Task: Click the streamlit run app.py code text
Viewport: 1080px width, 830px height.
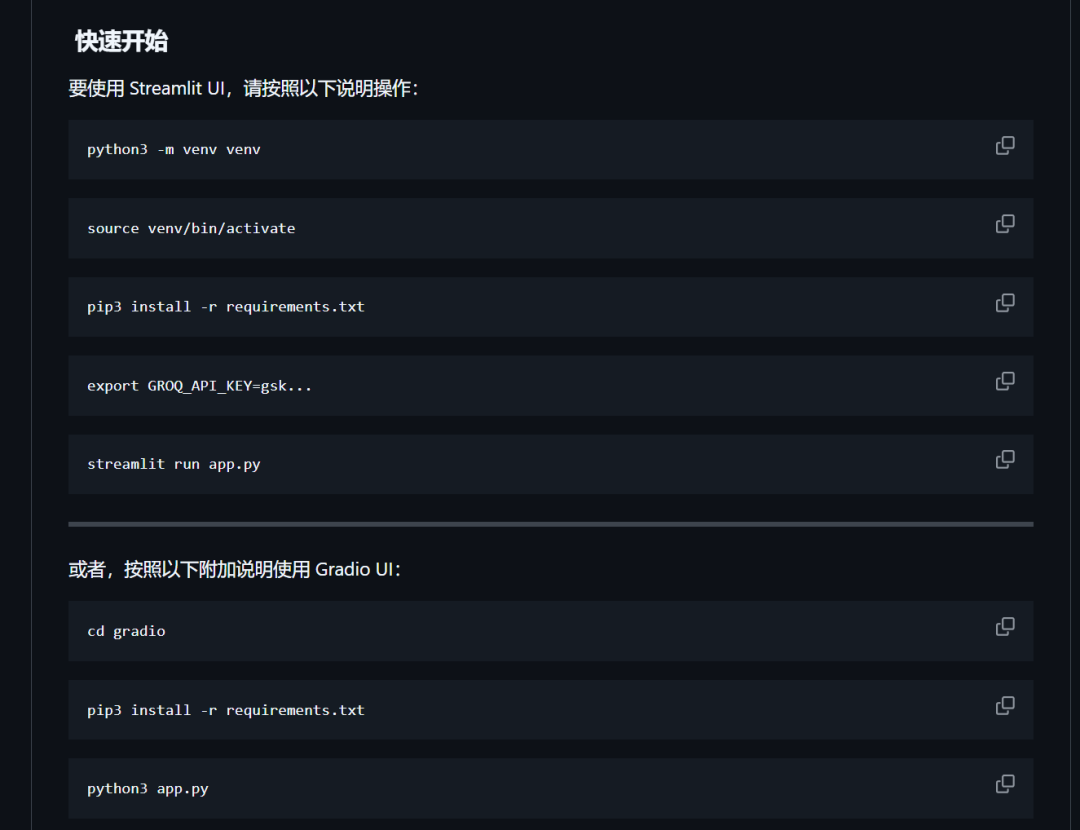Action: pyautogui.click(x=174, y=464)
